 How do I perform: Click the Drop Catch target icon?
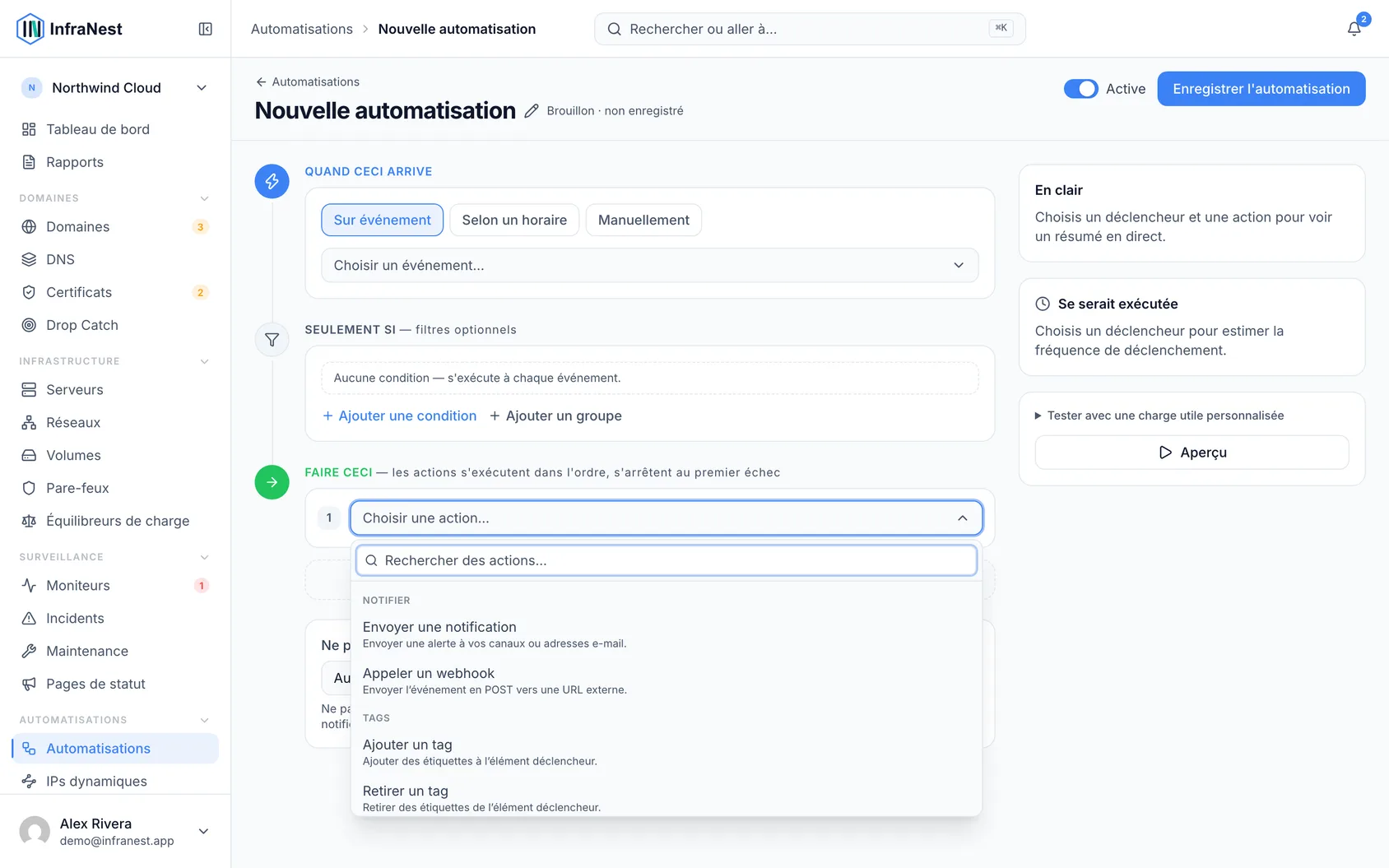click(x=29, y=325)
